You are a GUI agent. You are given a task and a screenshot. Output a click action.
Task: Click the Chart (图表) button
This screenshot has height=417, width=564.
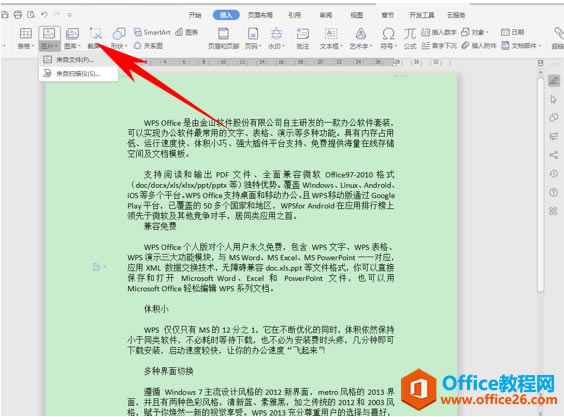coord(187,32)
